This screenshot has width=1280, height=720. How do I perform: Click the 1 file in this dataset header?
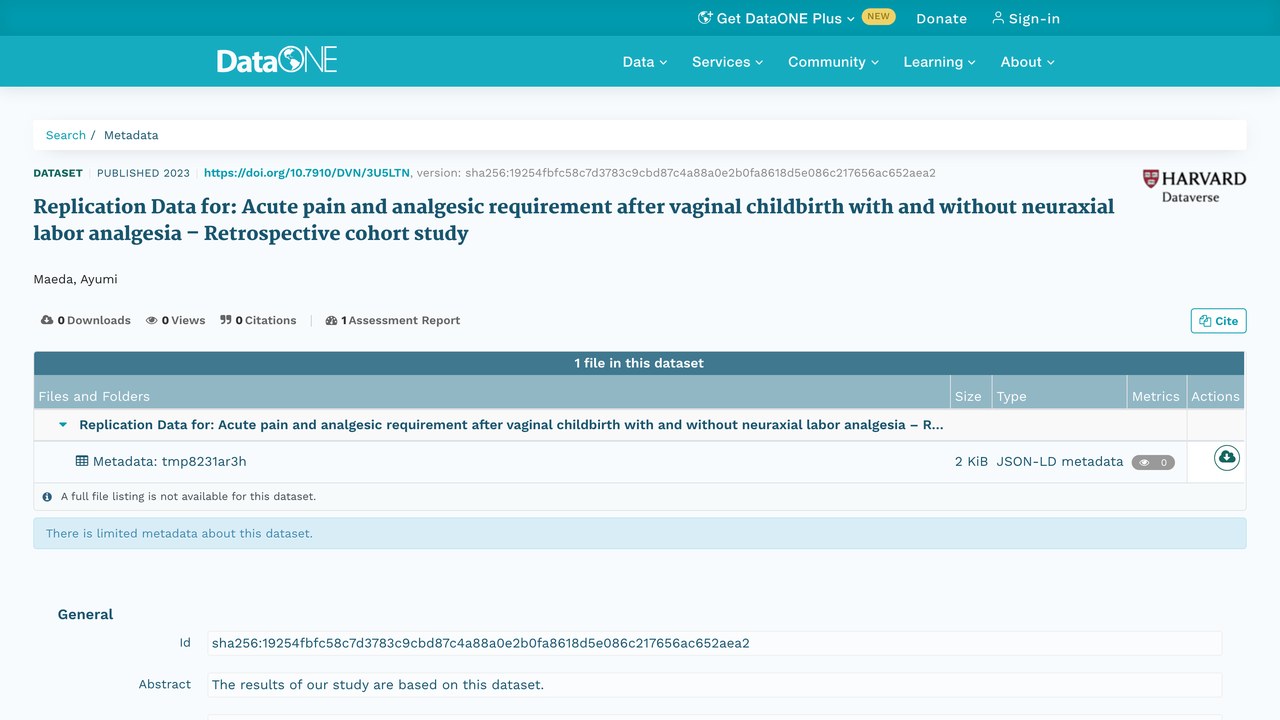(639, 363)
